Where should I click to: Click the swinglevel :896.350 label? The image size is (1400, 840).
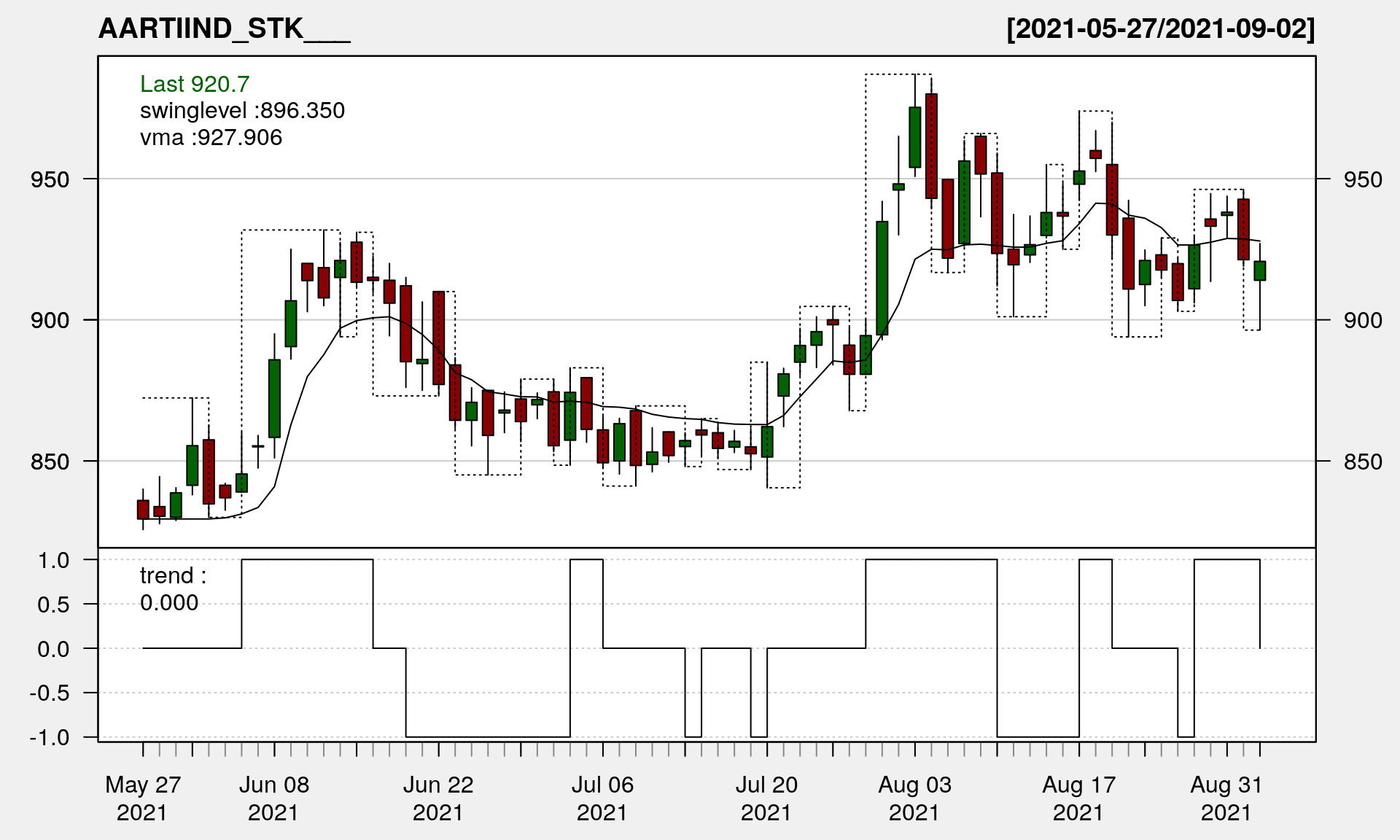(x=242, y=111)
